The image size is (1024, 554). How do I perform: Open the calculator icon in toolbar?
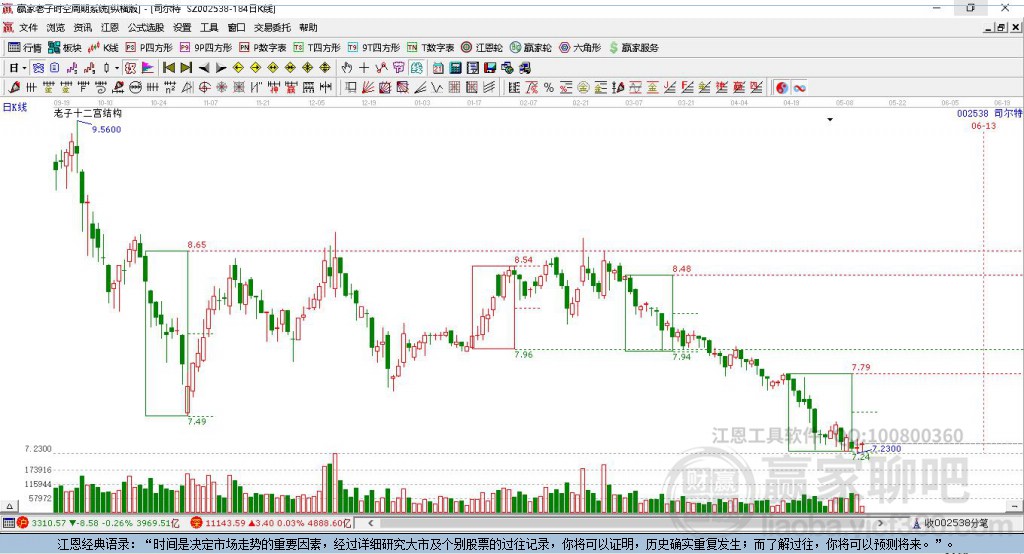click(x=455, y=67)
